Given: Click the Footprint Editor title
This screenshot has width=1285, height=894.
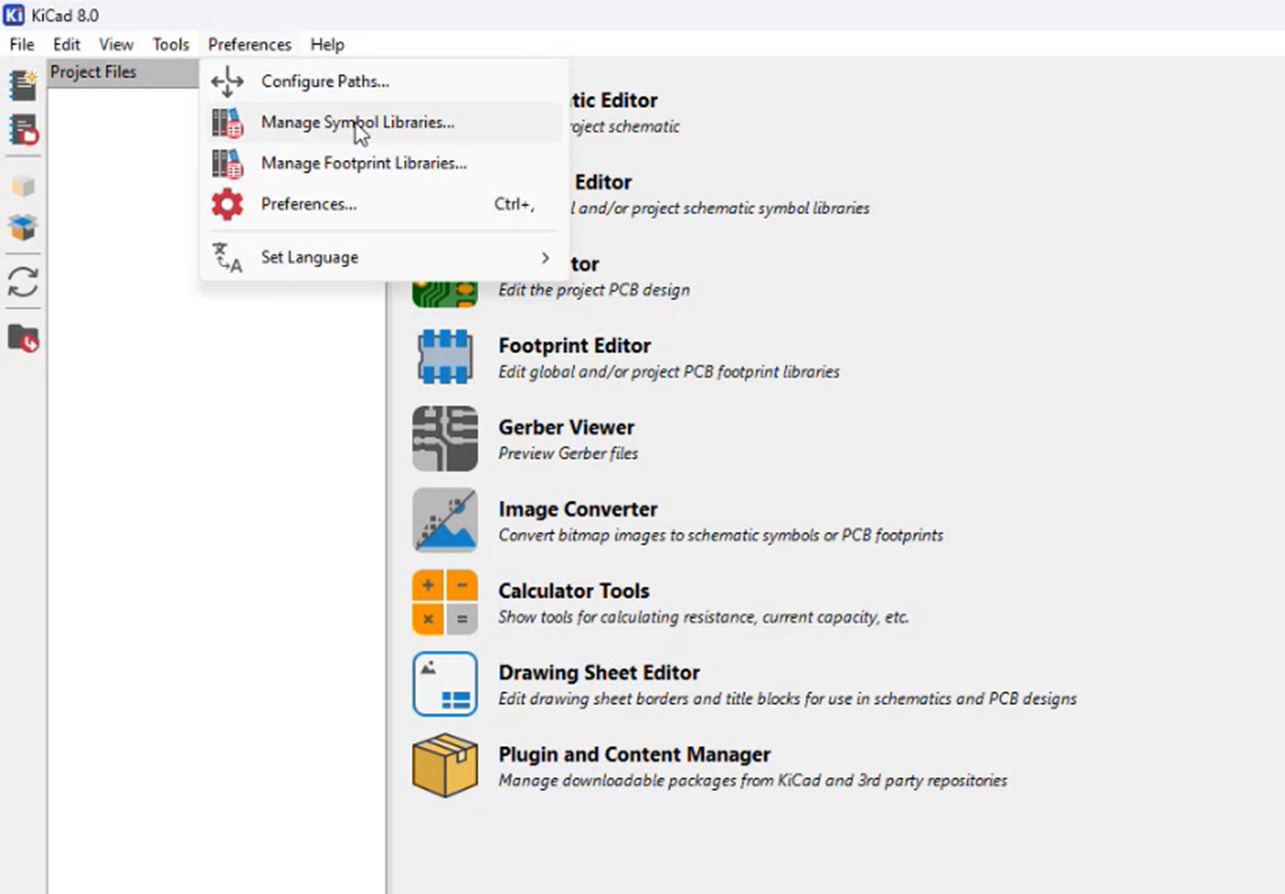Looking at the screenshot, I should click(x=574, y=346).
